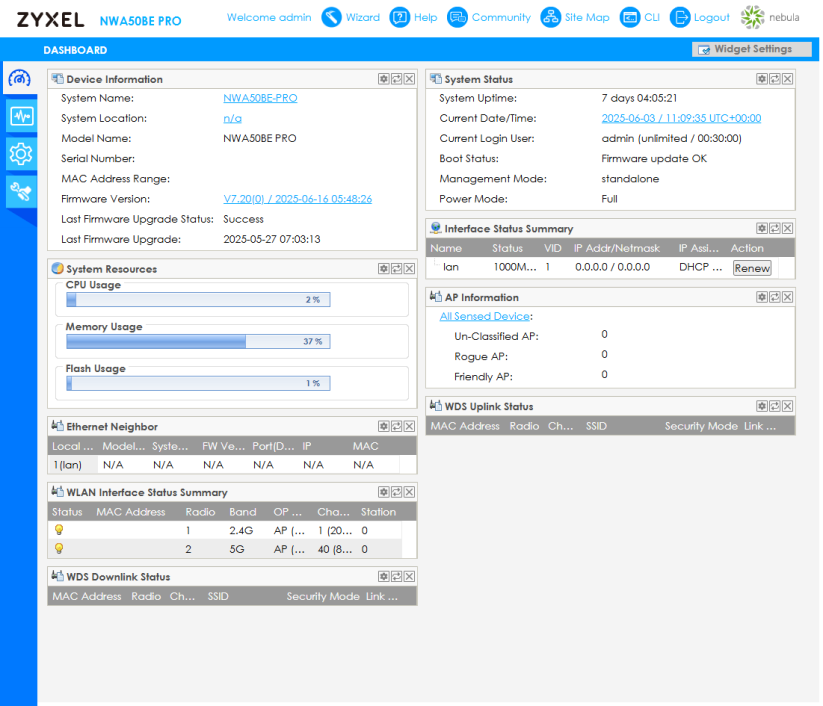Open the Dashboard sidebar icon
Viewport: 823px width, 706px height.
[20, 79]
